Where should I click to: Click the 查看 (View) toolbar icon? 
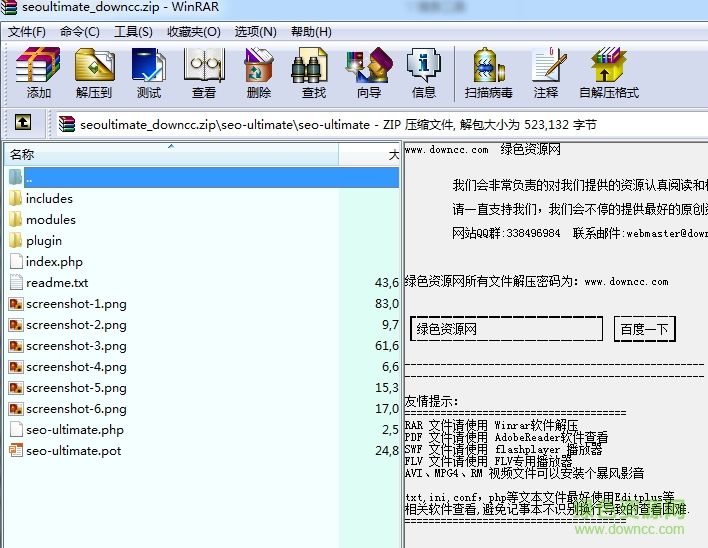pos(204,65)
